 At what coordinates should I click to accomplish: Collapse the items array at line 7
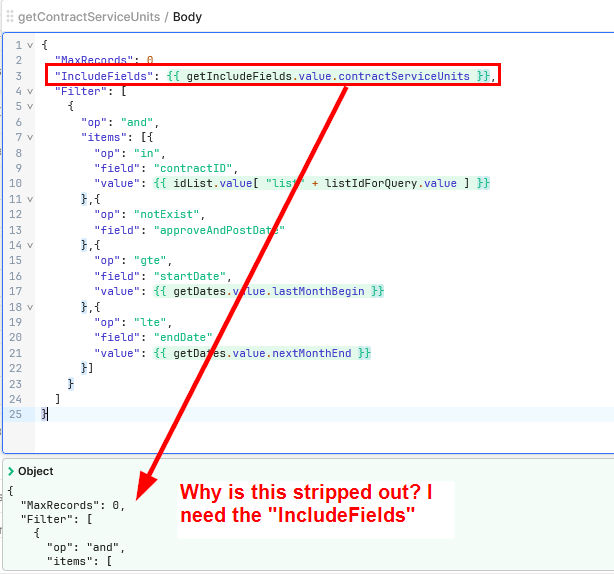(x=30, y=137)
